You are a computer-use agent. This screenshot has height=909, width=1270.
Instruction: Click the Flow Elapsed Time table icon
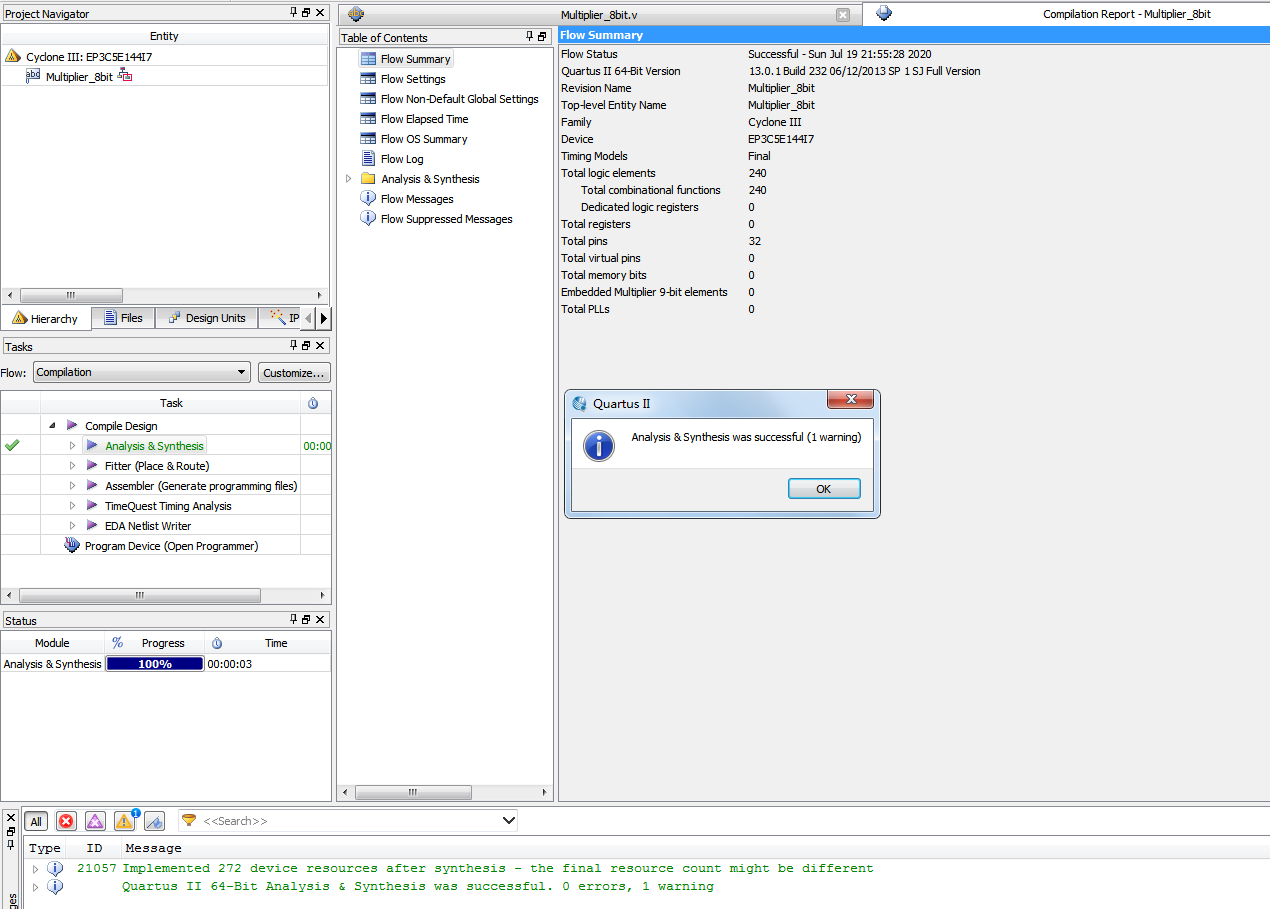coord(368,119)
